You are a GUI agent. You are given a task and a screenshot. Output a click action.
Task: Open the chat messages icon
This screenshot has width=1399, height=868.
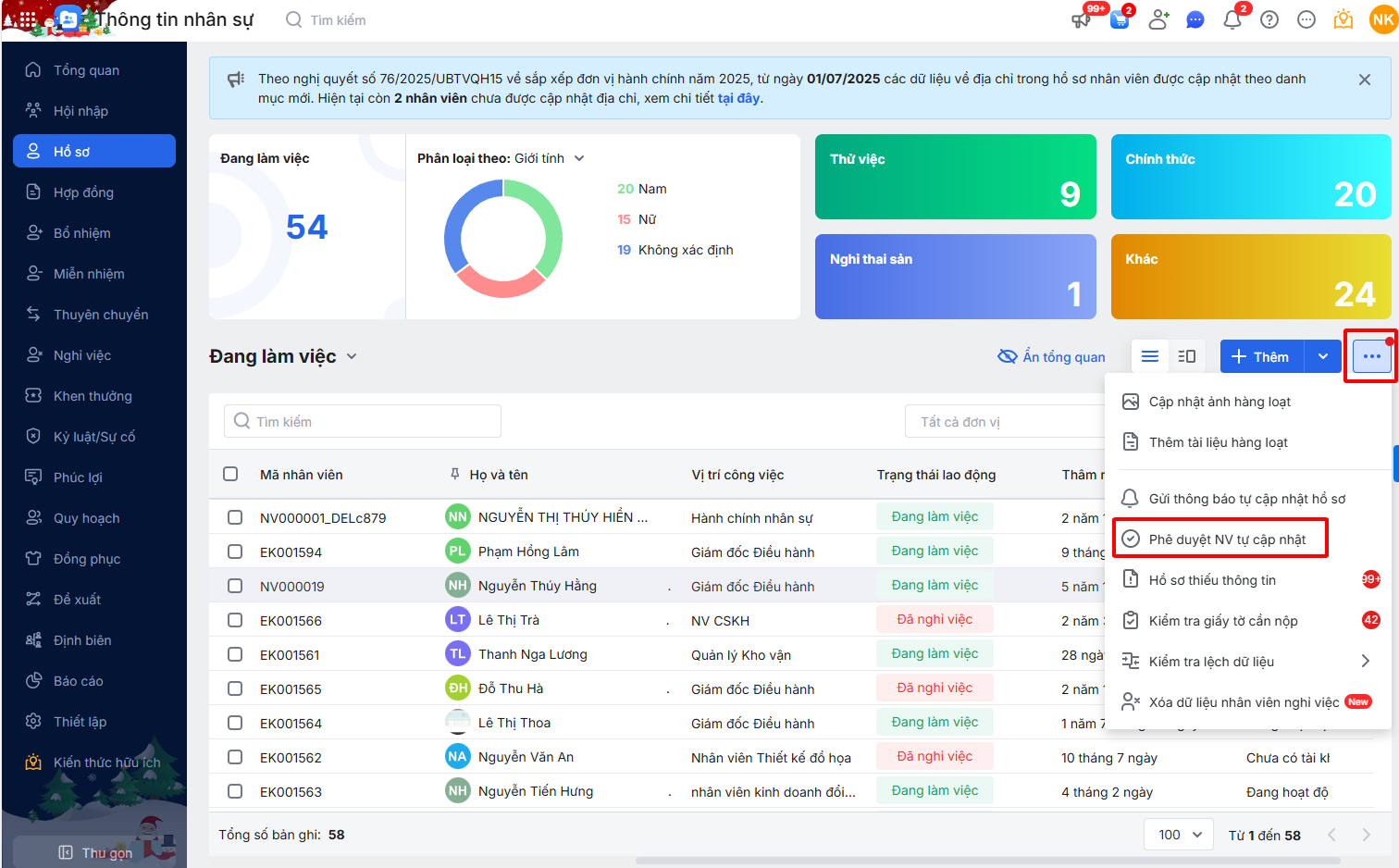[x=1195, y=19]
